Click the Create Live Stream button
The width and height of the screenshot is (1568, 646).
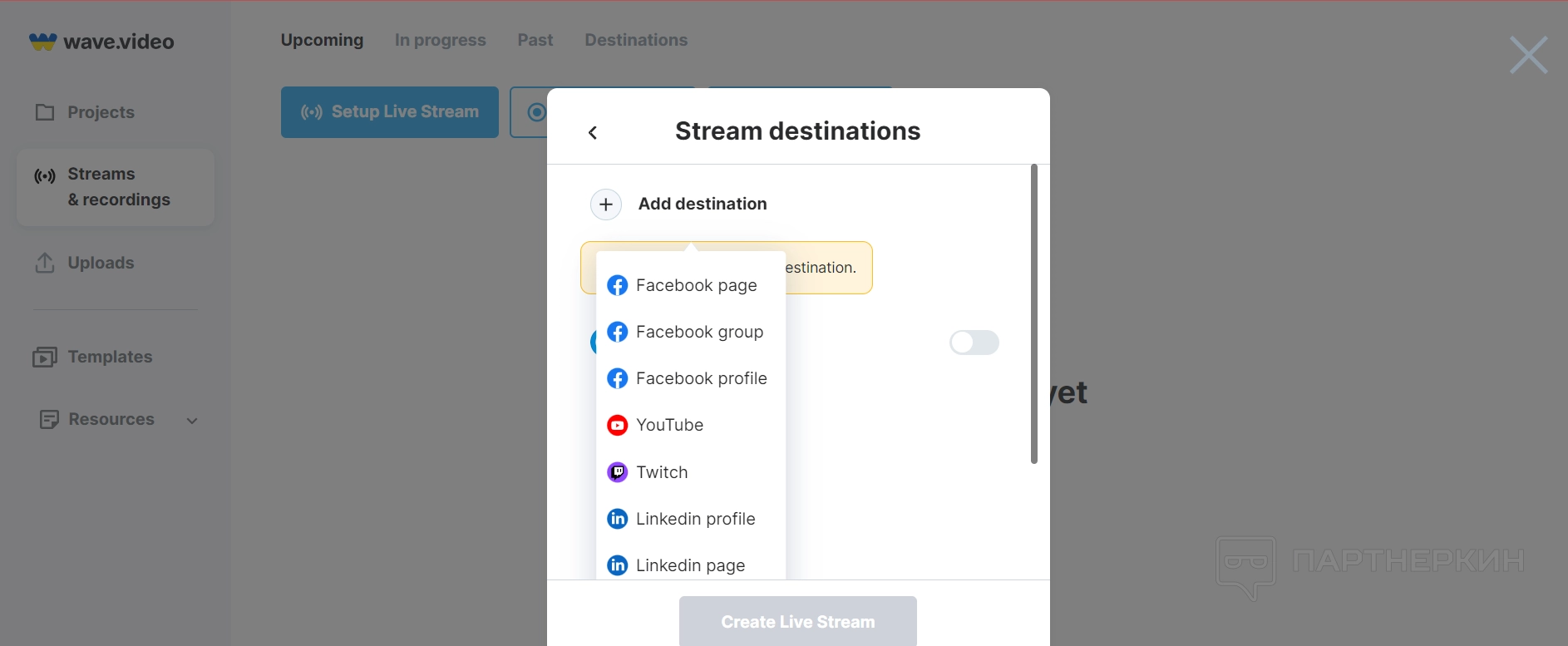797,621
